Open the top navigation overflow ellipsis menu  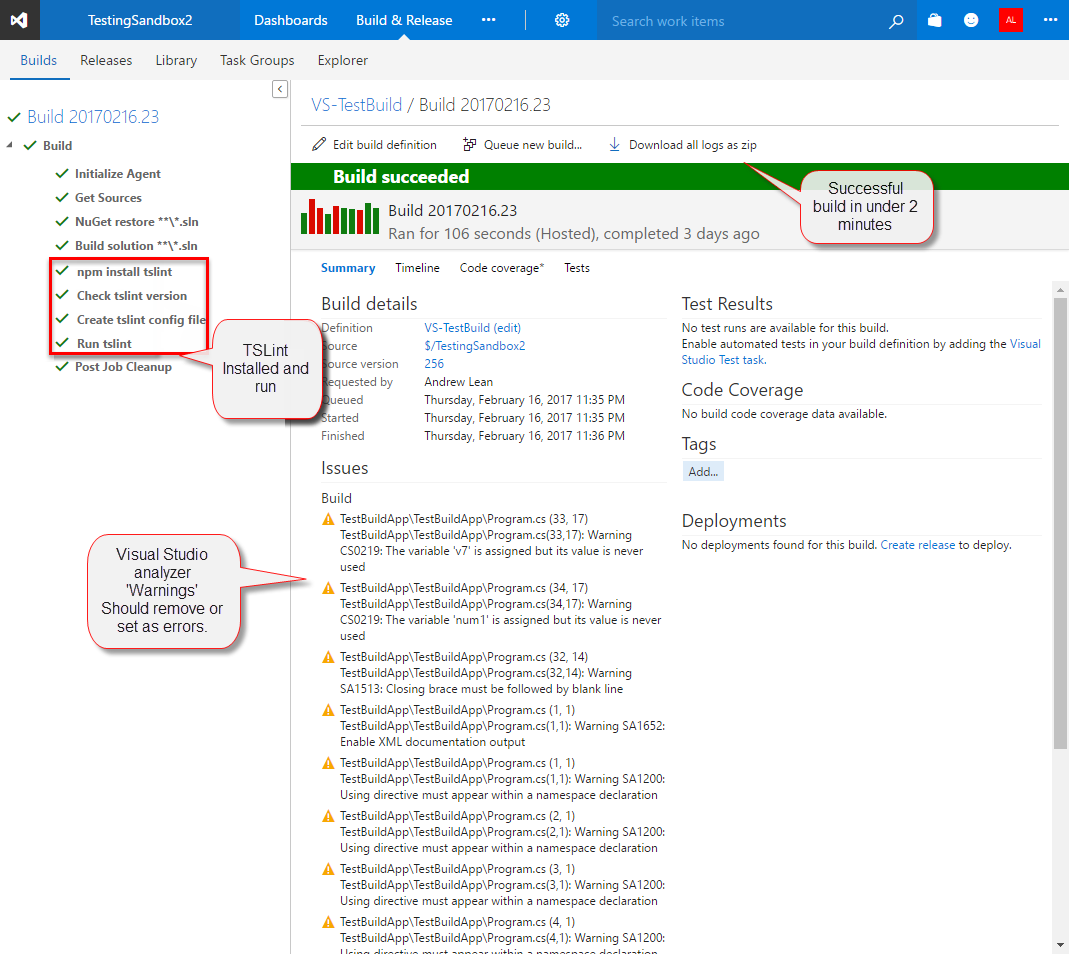pyautogui.click(x=488, y=20)
